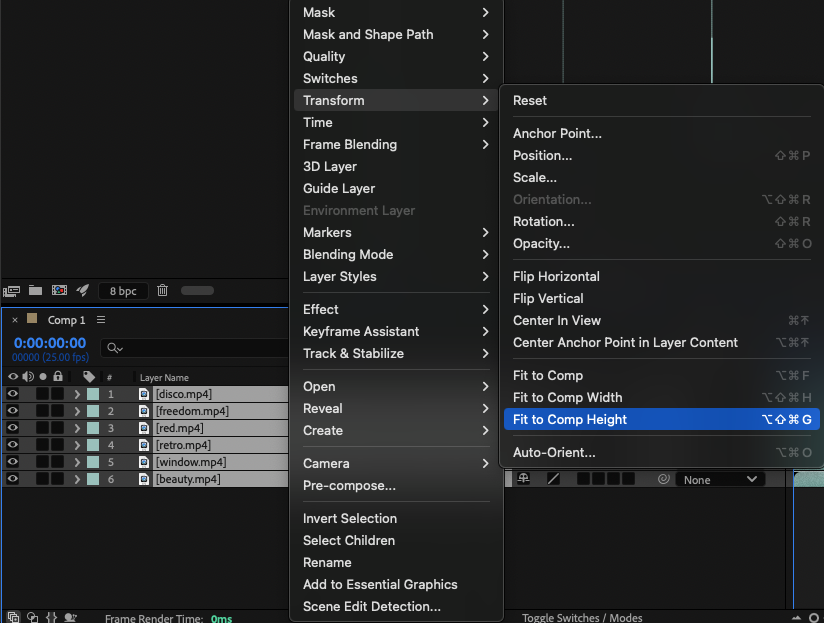Toggle solo switch on disco.mp4 layer
Image resolution: width=824 pixels, height=623 pixels.
[x=43, y=393]
